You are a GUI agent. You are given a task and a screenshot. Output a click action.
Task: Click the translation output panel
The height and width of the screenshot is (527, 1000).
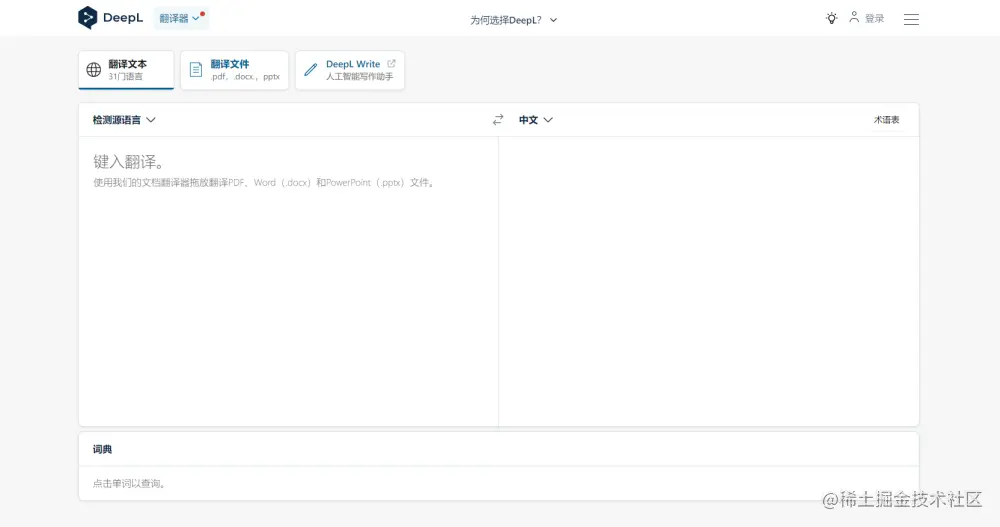tap(709, 281)
